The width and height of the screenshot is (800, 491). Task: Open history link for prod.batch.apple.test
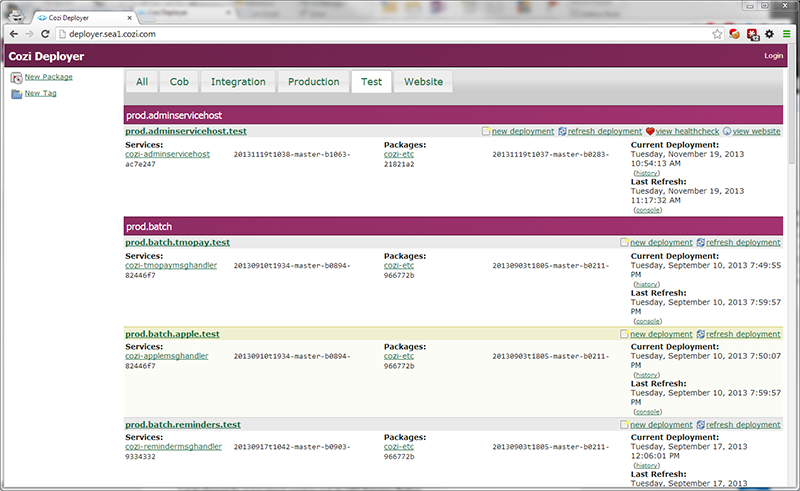tap(646, 375)
